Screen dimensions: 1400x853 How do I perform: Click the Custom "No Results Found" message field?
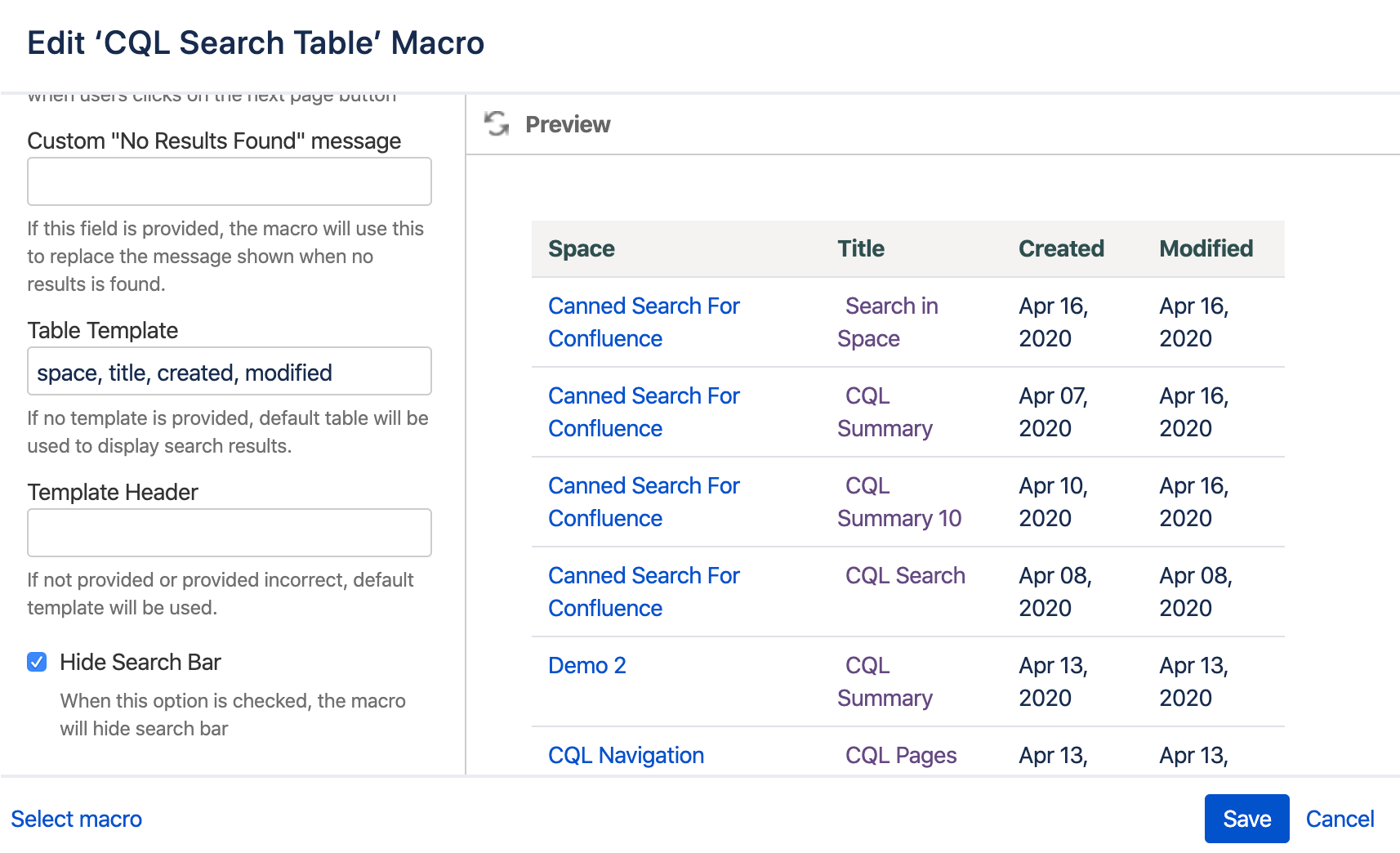[230, 181]
